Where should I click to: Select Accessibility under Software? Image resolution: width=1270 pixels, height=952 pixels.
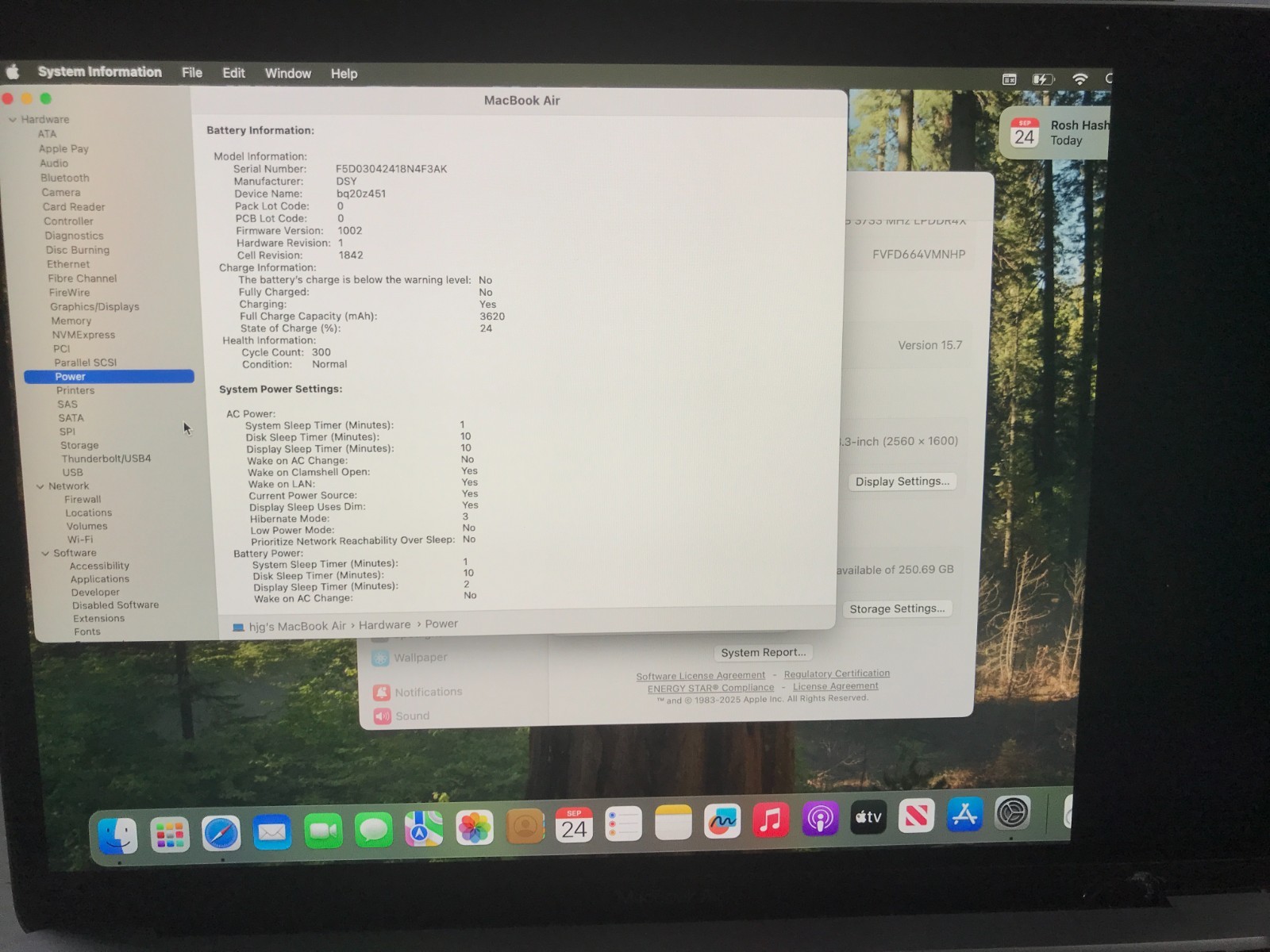[99, 566]
